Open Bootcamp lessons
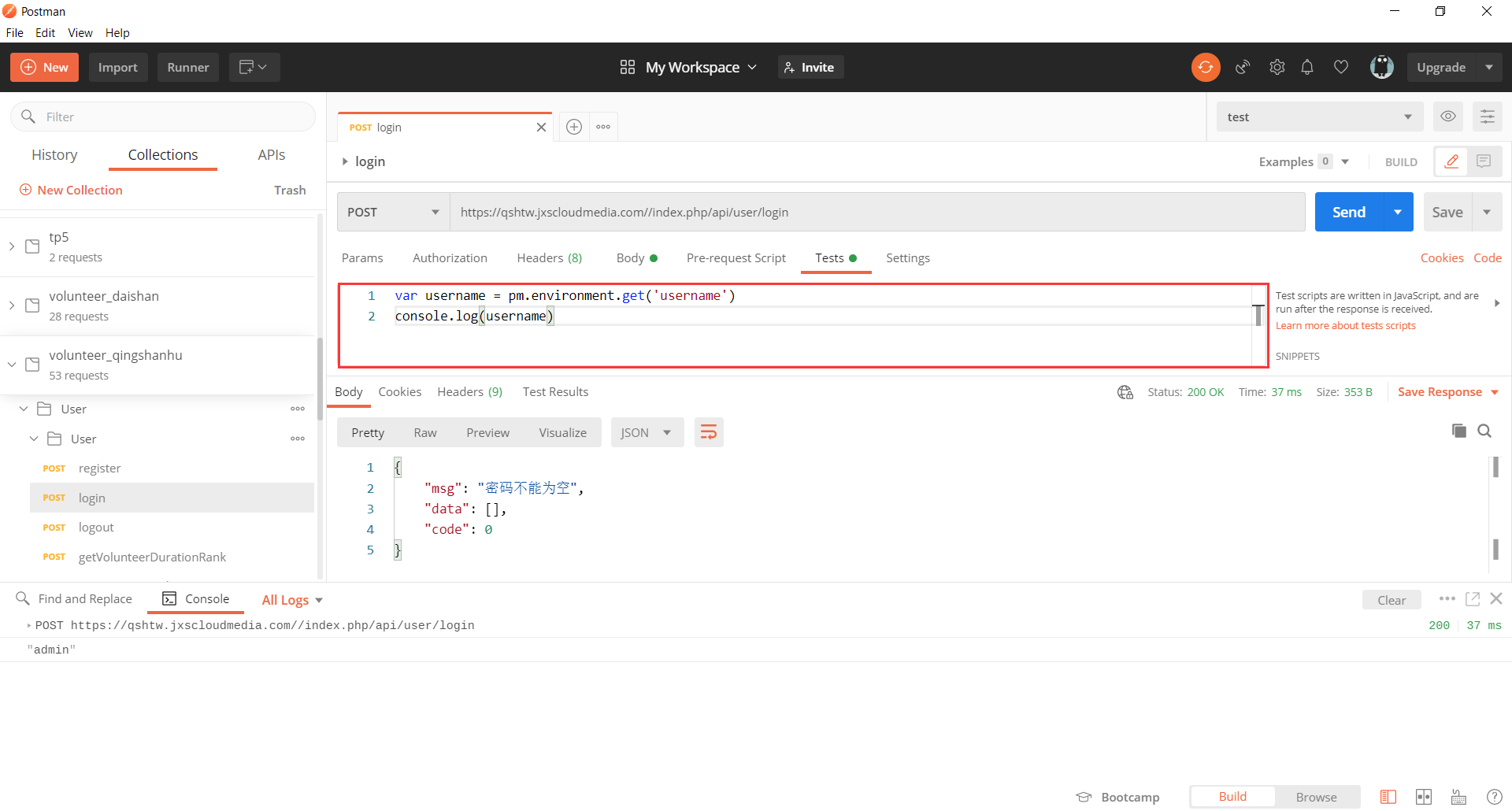The height and width of the screenshot is (811, 1512). tap(1118, 797)
